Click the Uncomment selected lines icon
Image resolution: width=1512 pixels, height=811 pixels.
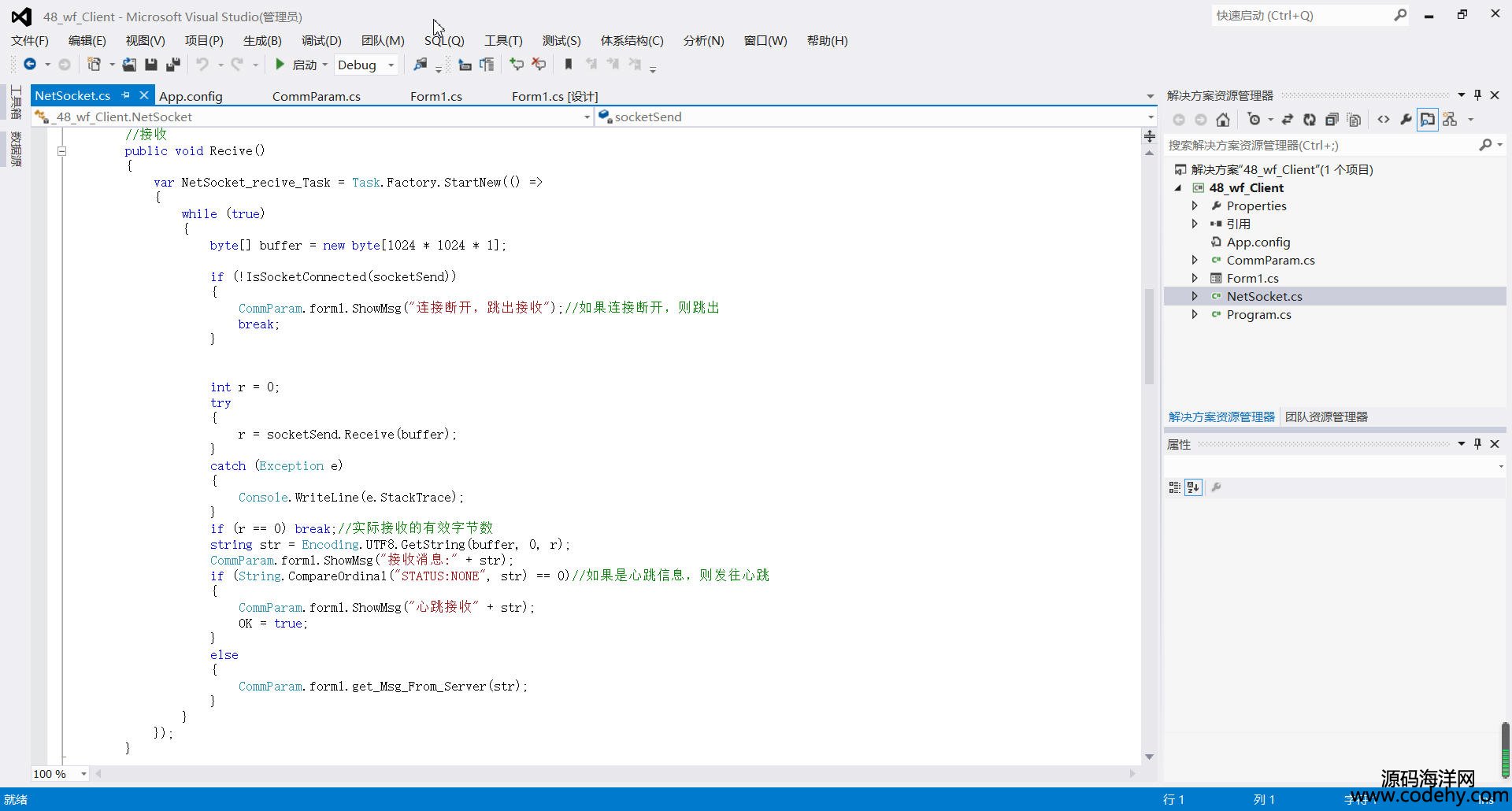click(539, 65)
